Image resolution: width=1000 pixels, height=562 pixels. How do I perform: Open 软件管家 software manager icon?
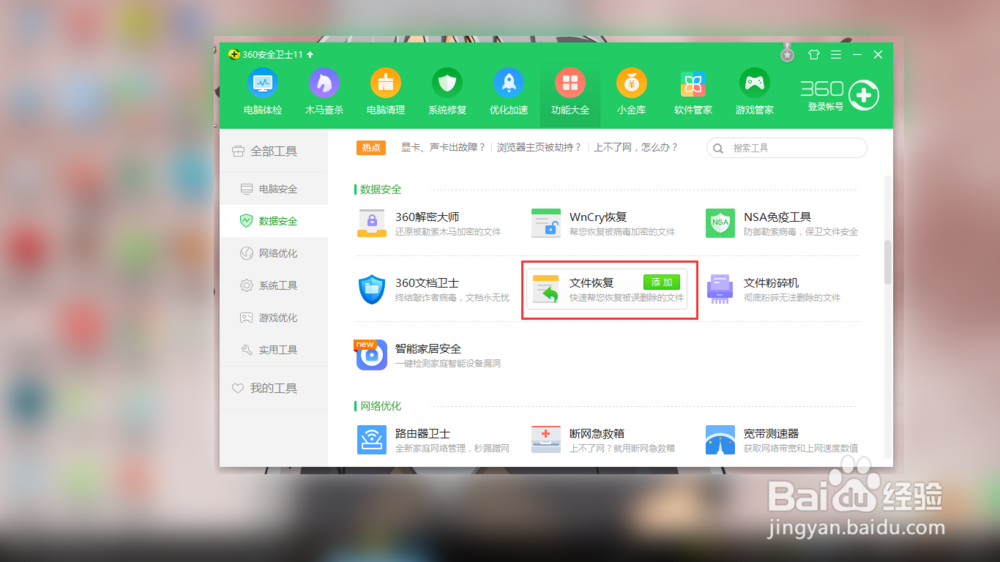tap(693, 84)
